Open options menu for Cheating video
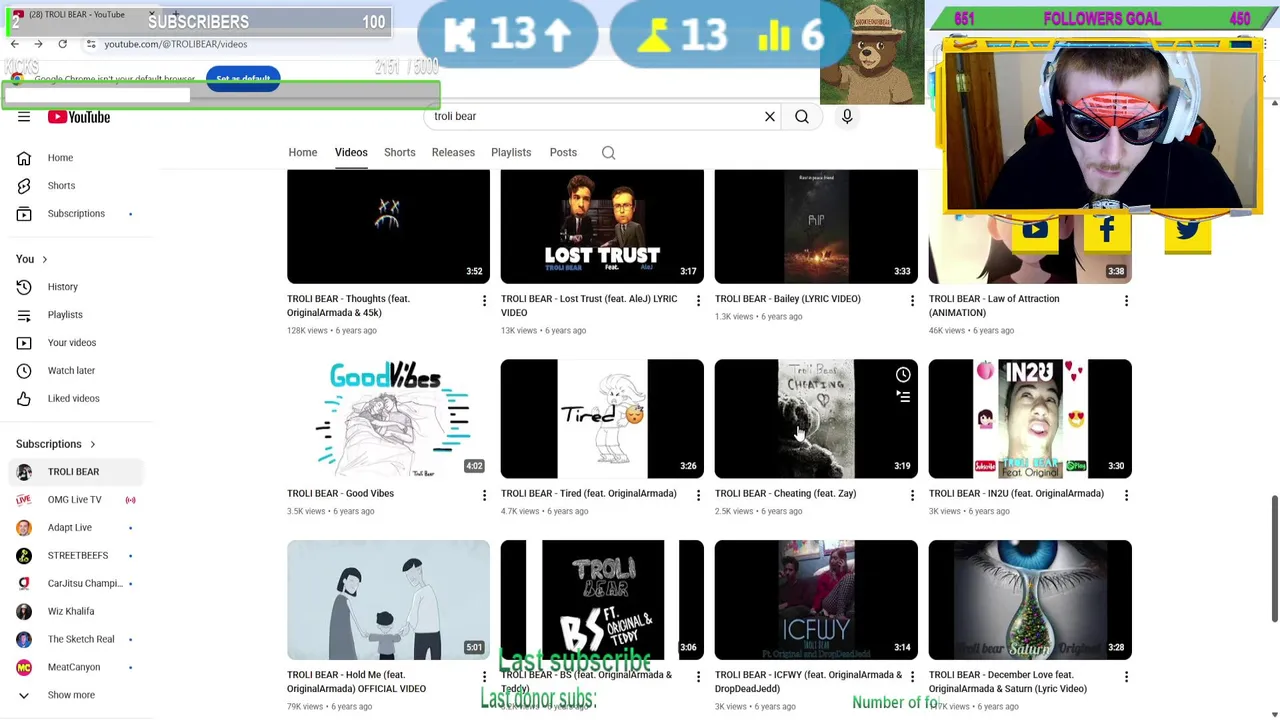1280x720 pixels. 912,495
